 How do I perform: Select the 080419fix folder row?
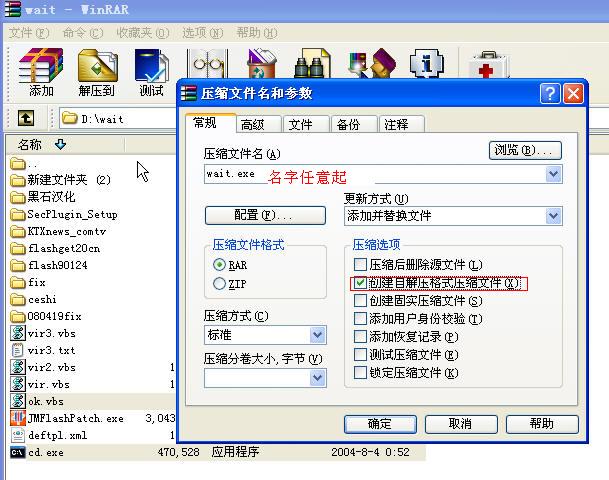(46, 317)
